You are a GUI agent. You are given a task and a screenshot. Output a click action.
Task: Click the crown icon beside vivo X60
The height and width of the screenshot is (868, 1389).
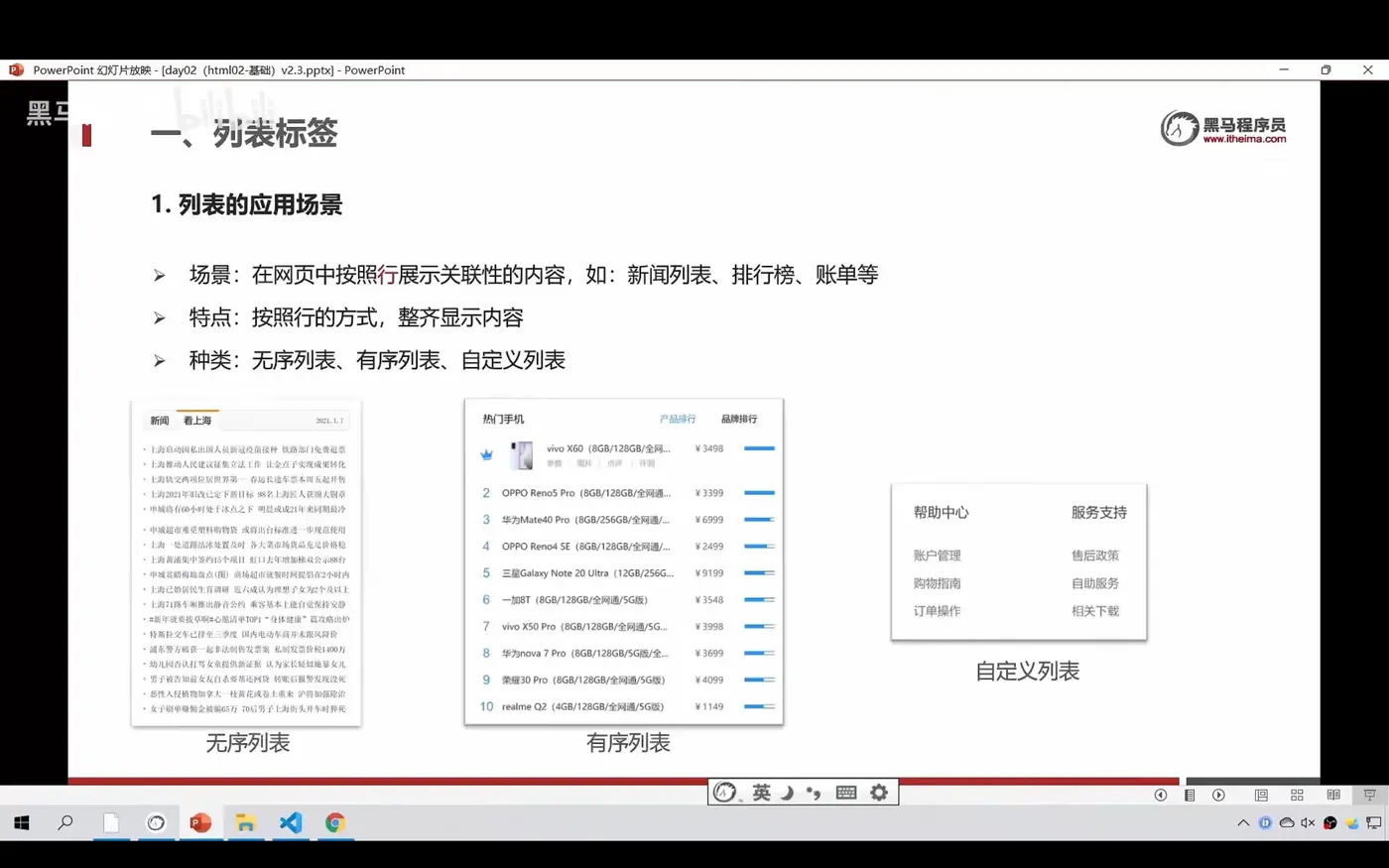(x=486, y=454)
